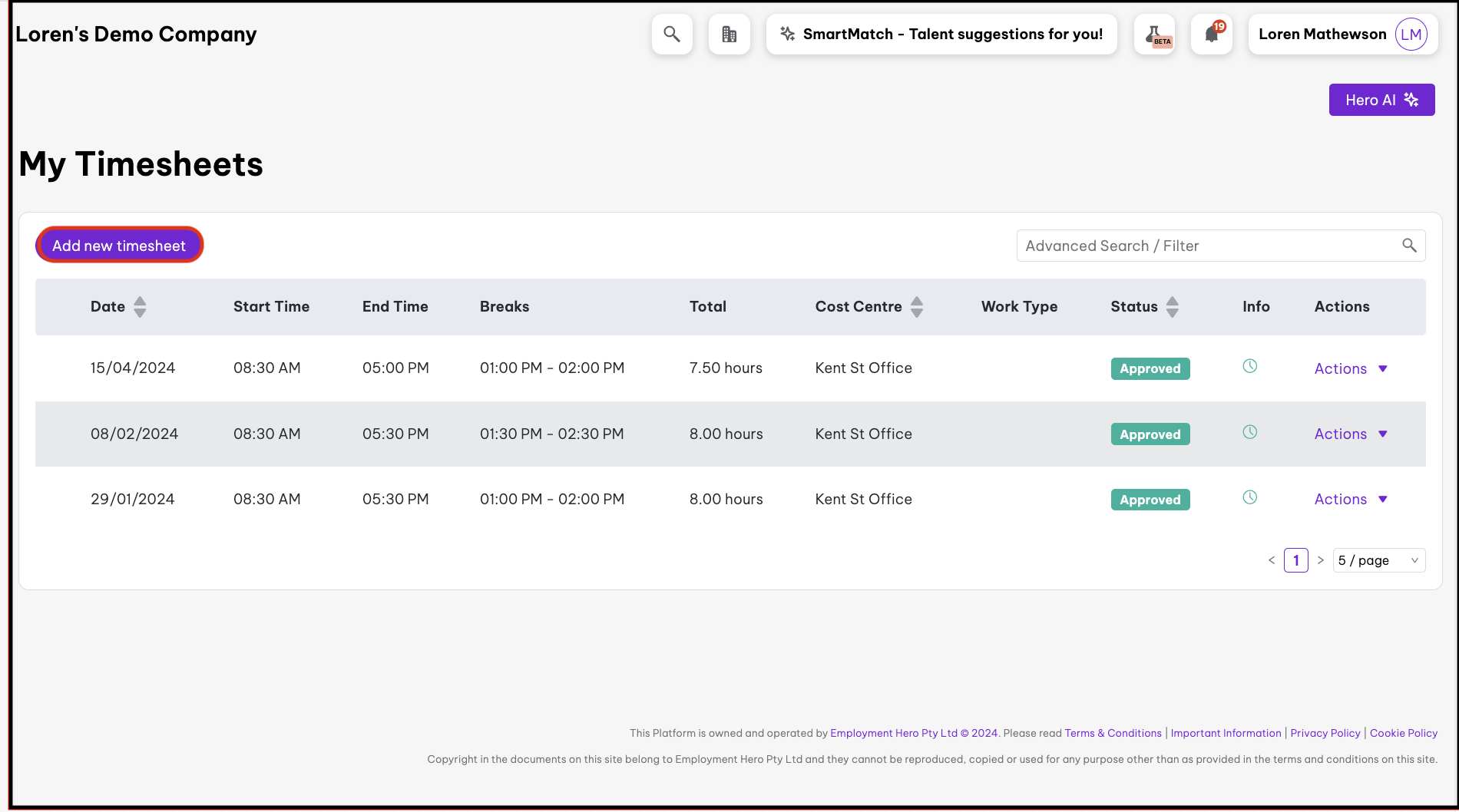Viewport: 1459px width, 812px height.
Task: Open the 5 / page size dropdown
Action: coord(1378,561)
